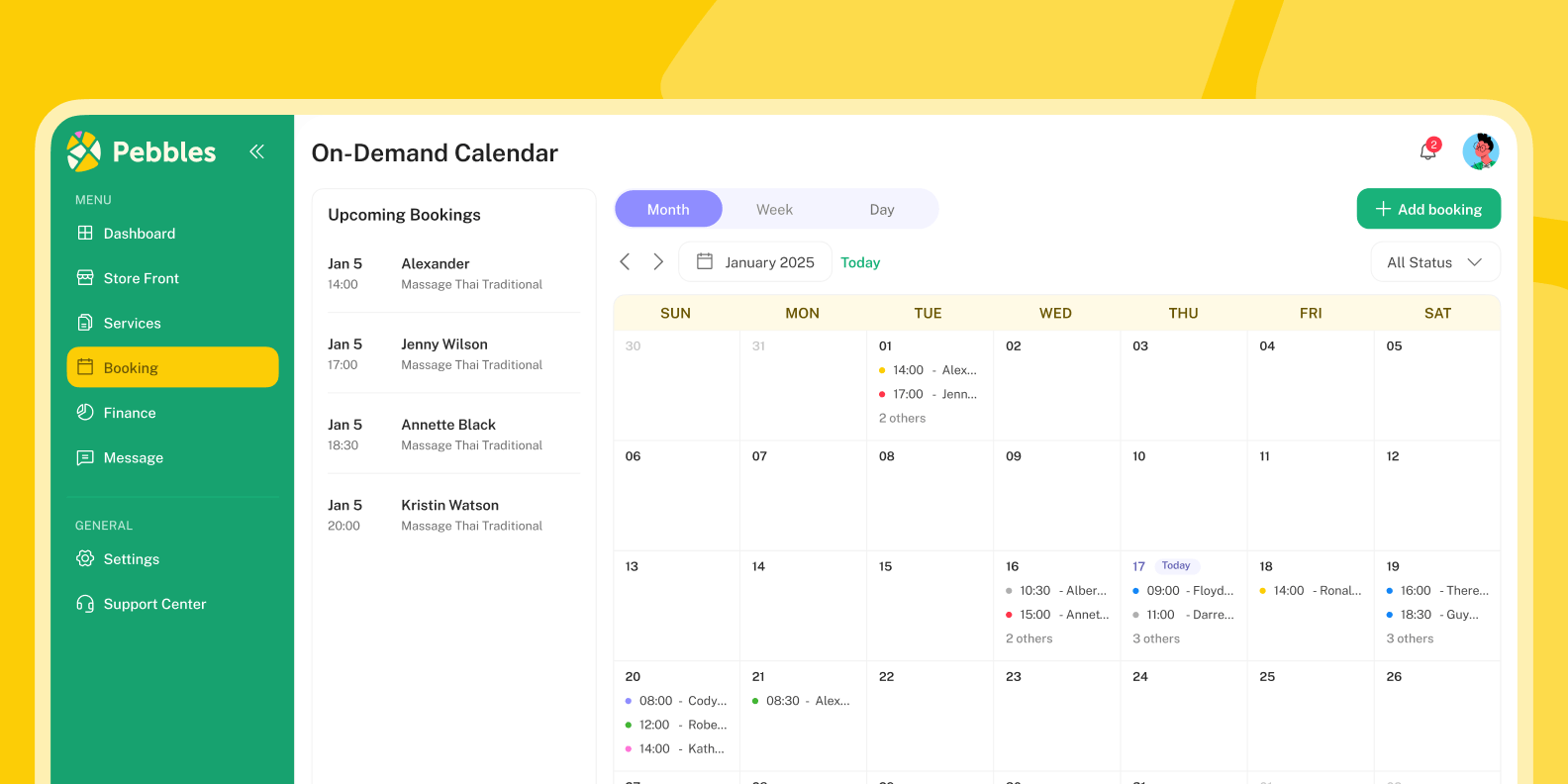
Task: Click the plus icon in Add booking
Action: [1384, 209]
